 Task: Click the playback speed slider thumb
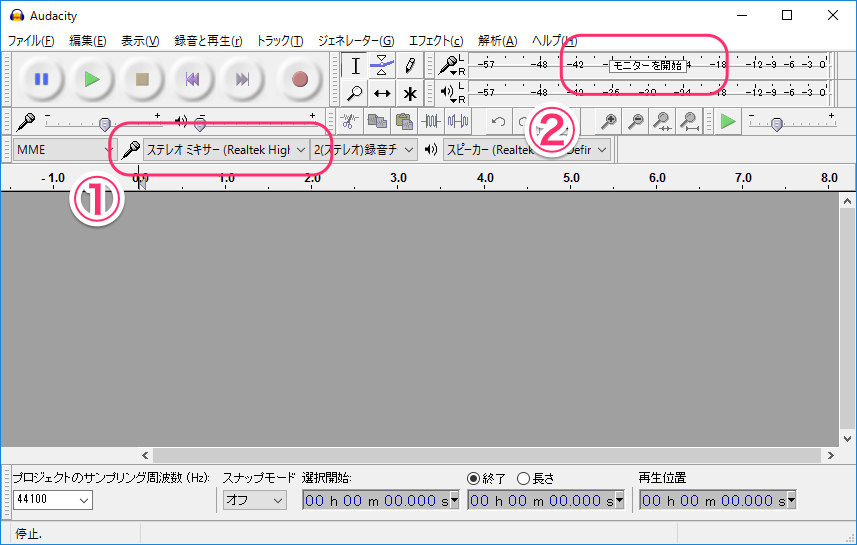point(777,125)
